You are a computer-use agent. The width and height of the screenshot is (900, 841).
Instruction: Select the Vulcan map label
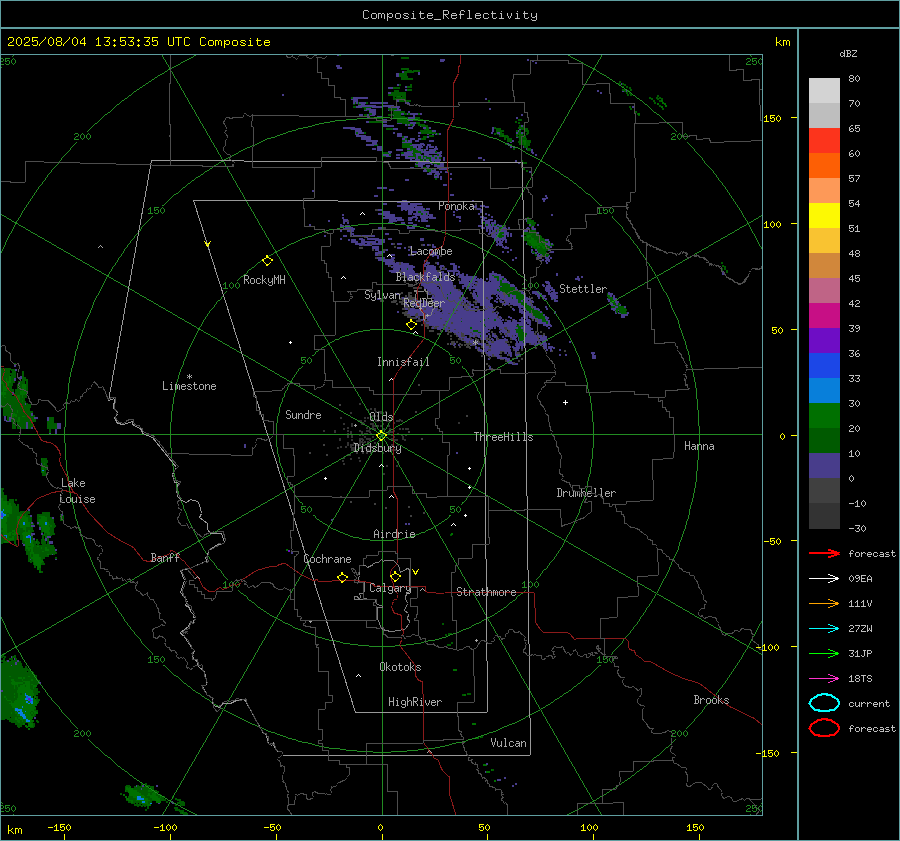point(508,743)
